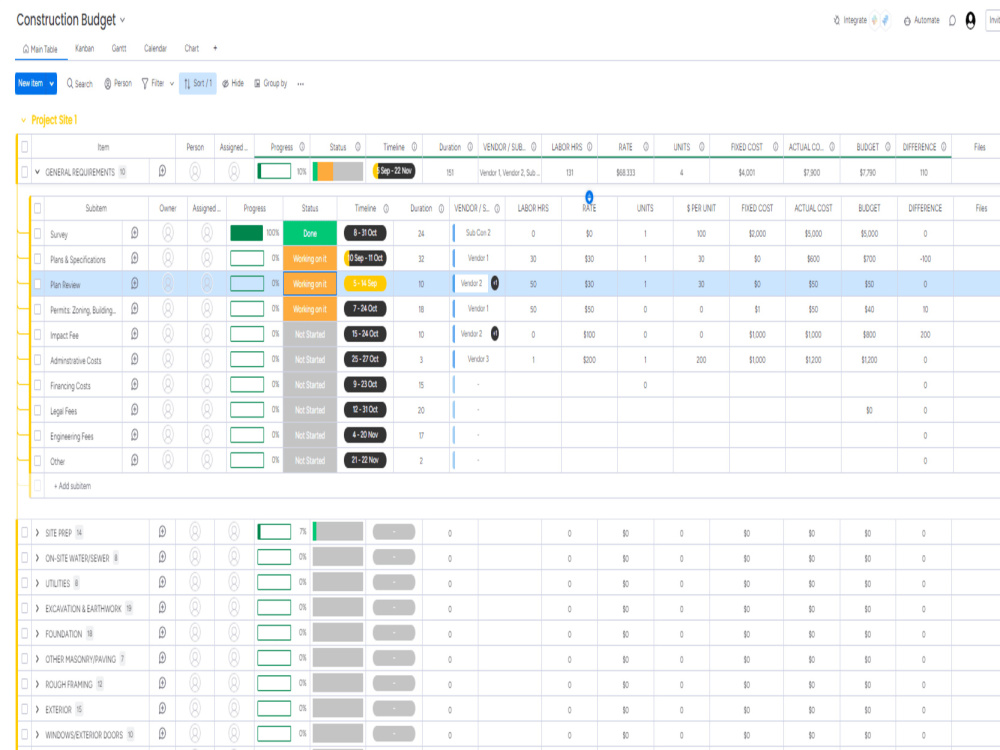Screen dimensions: 1000x750
Task: Open conversation icon for SITE PREP item
Action: pos(163,531)
